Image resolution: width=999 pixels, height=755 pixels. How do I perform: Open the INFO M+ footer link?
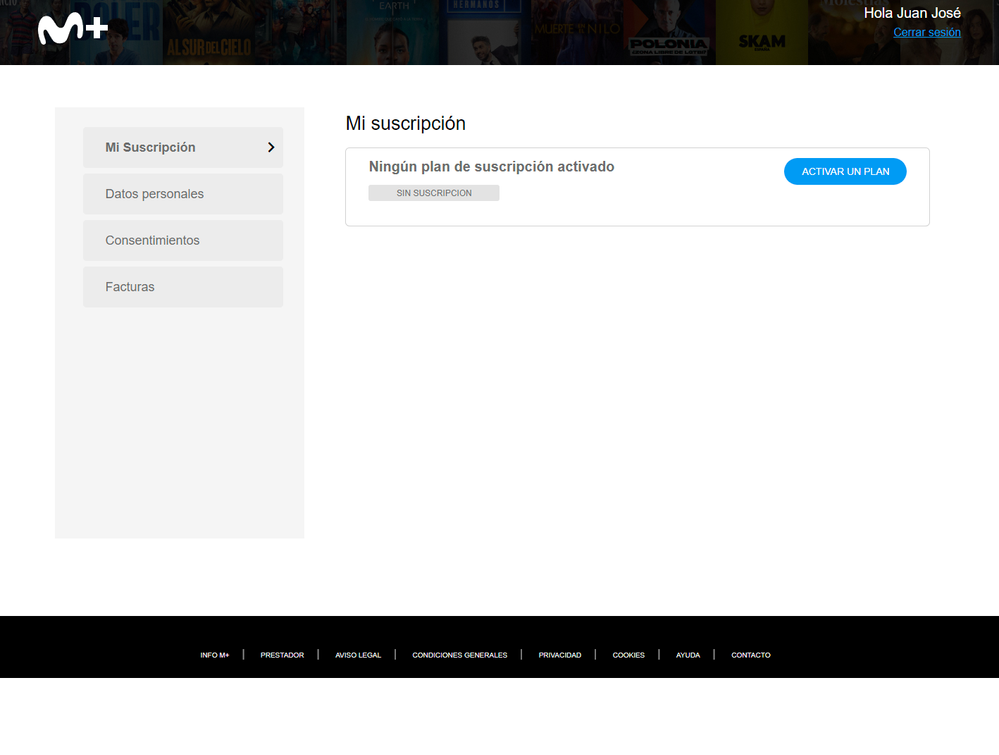click(215, 655)
